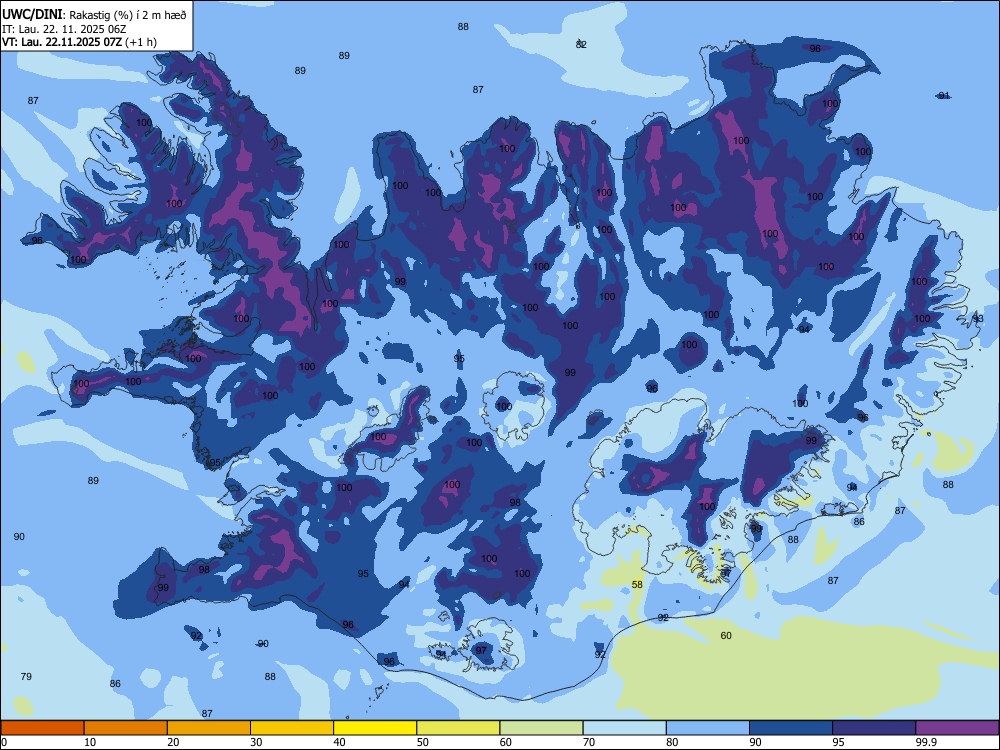Image resolution: width=1000 pixels, height=750 pixels.
Task: Select the dark indigo 95–99.9 legend swatch
Action: (x=874, y=728)
